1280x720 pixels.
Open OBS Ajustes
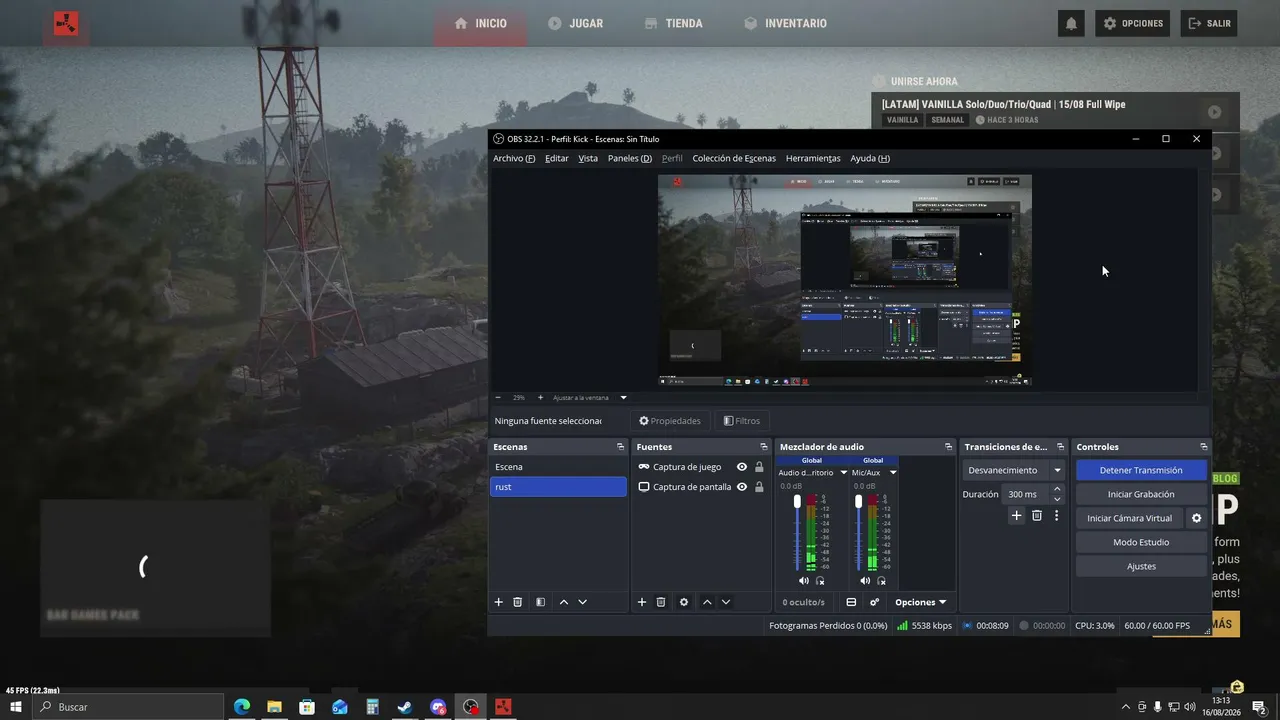1141,566
